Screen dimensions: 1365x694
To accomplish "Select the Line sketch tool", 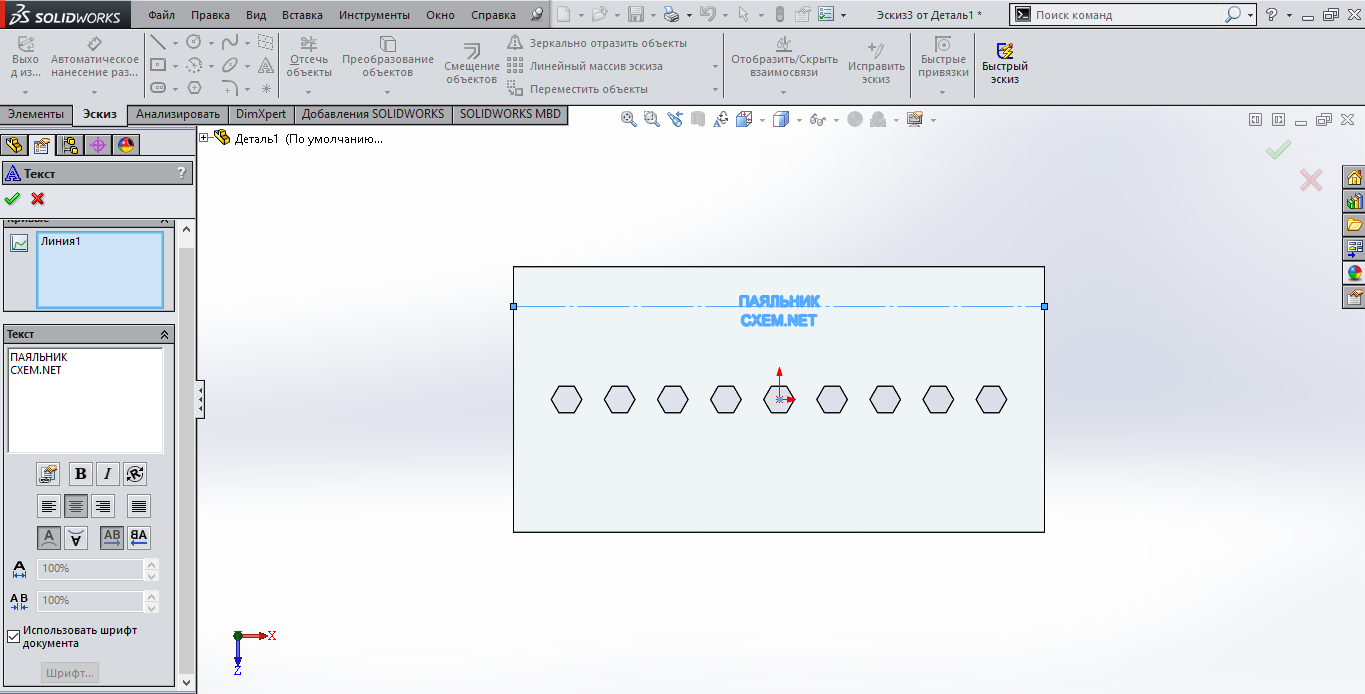I will tap(157, 42).
